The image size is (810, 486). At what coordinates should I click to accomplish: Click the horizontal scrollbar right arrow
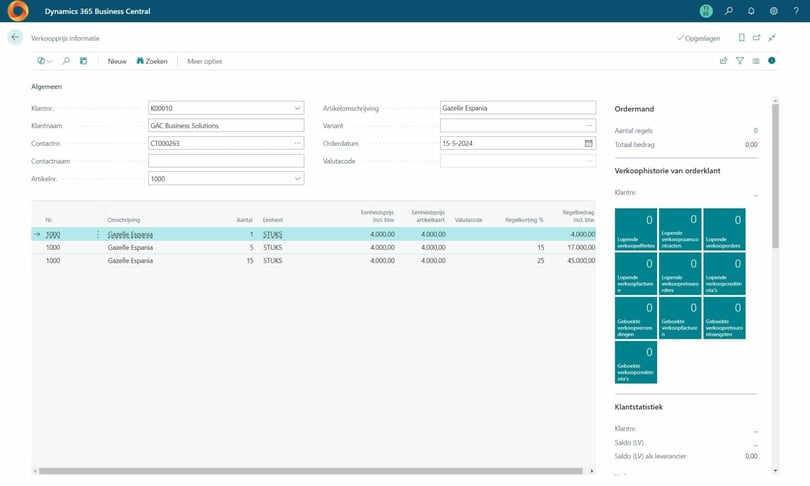592,471
